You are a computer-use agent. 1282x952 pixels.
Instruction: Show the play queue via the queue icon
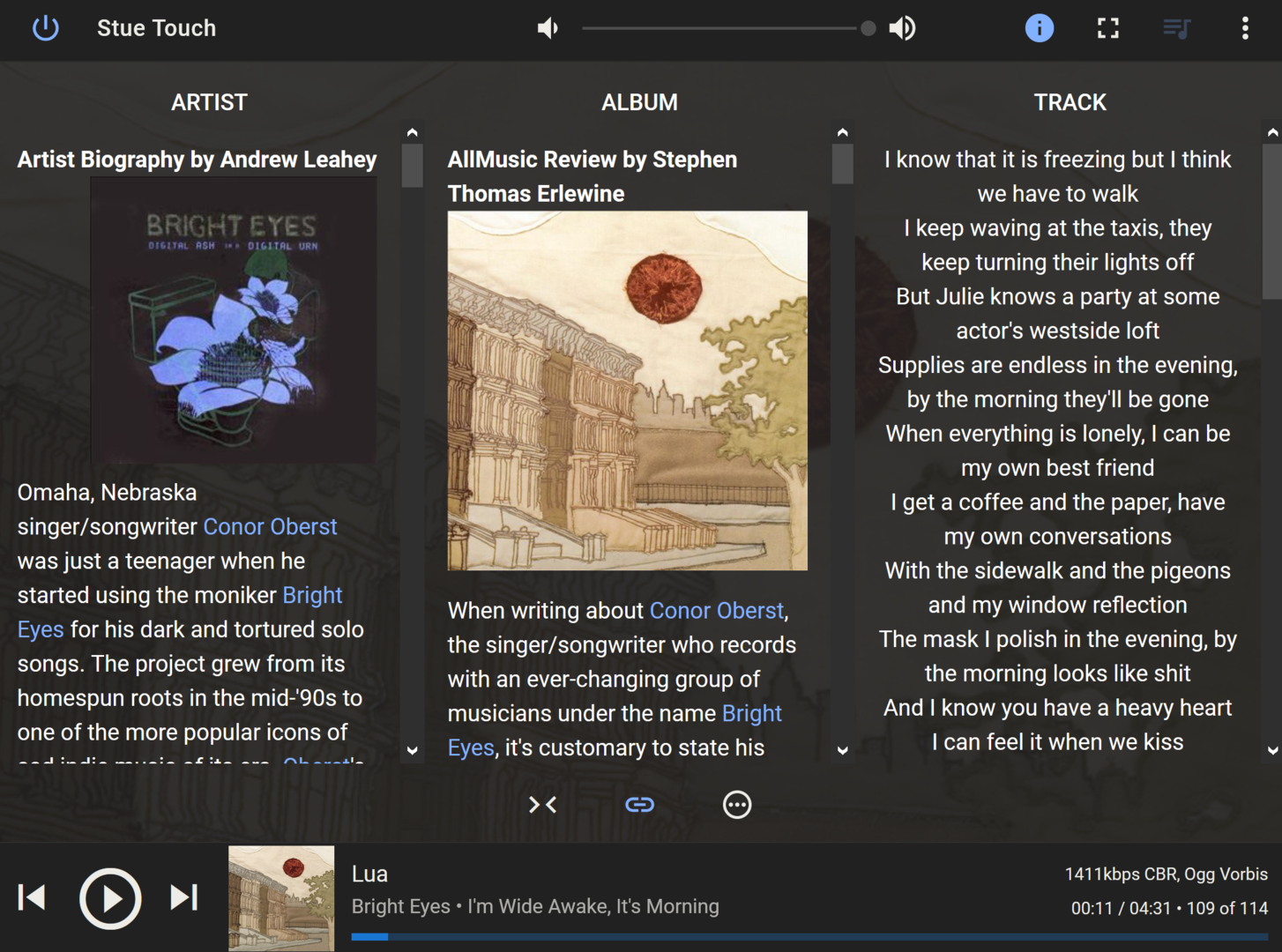[x=1177, y=28]
